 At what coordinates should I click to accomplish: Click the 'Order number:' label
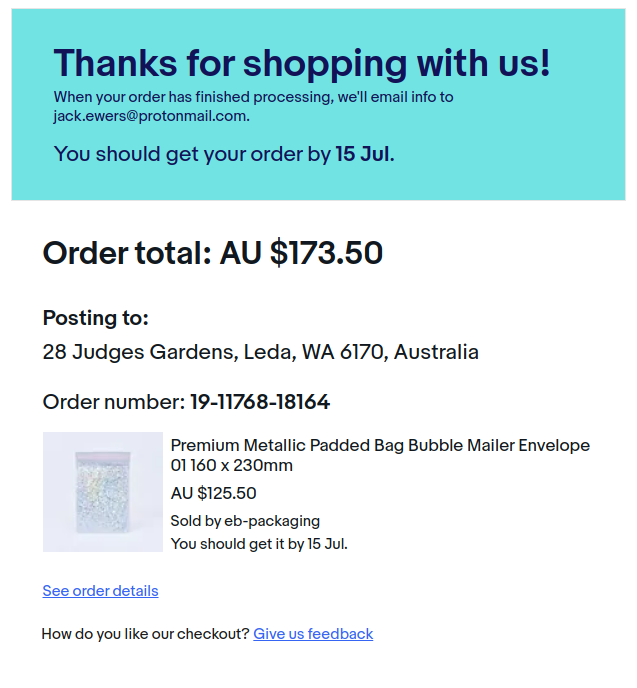tap(114, 403)
